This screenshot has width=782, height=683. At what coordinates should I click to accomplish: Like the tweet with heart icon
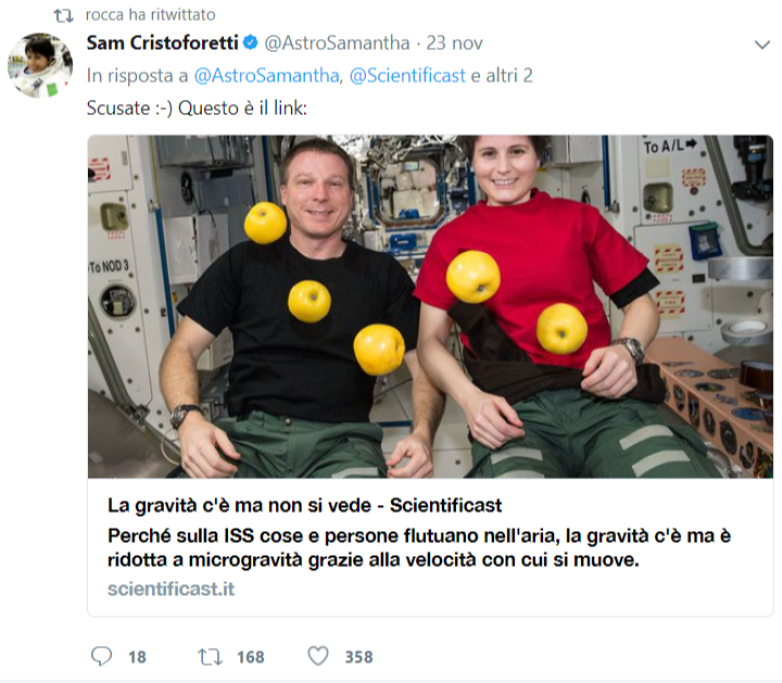[x=318, y=656]
